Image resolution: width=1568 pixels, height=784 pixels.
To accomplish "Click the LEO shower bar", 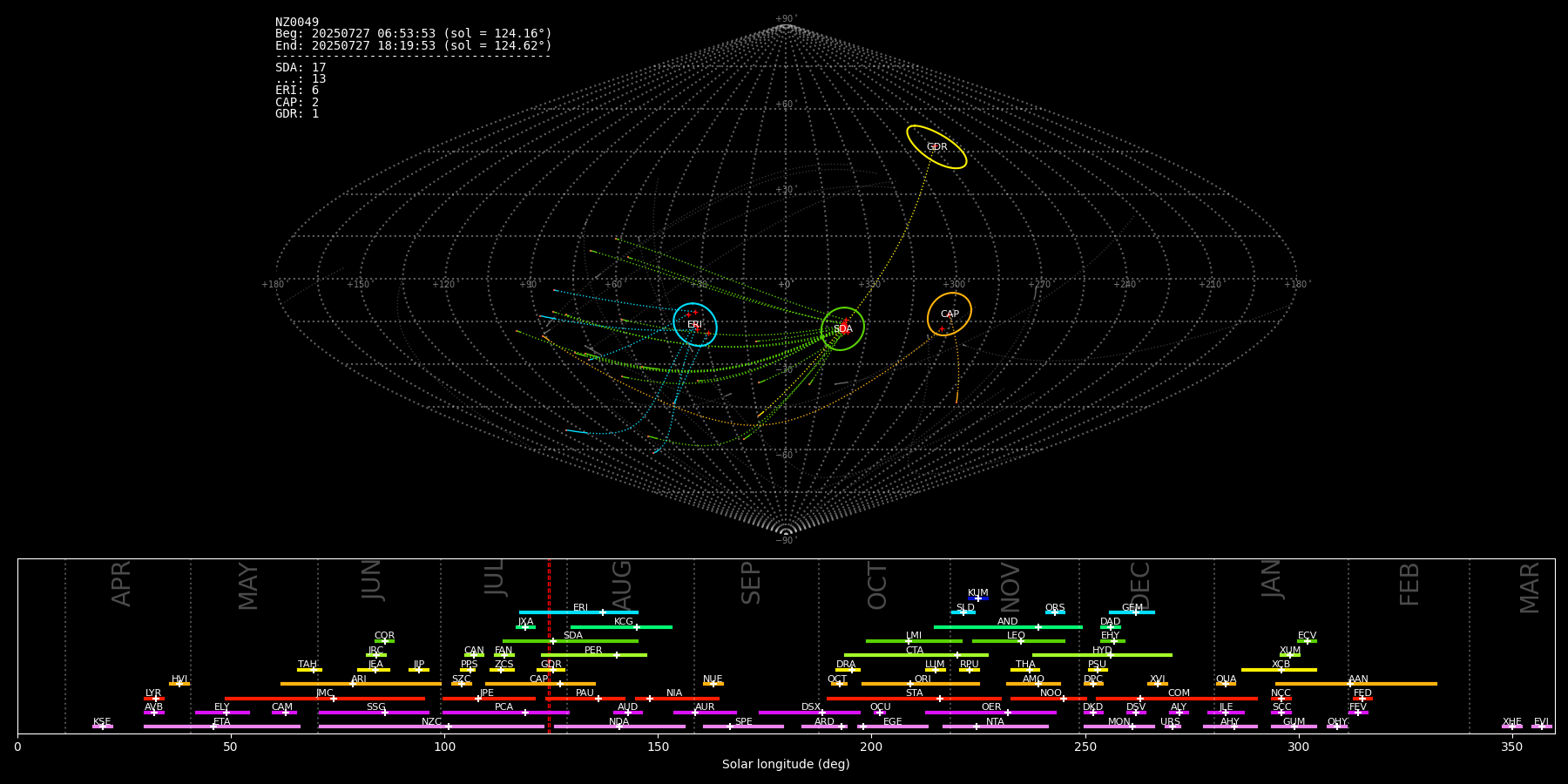I will [1018, 641].
